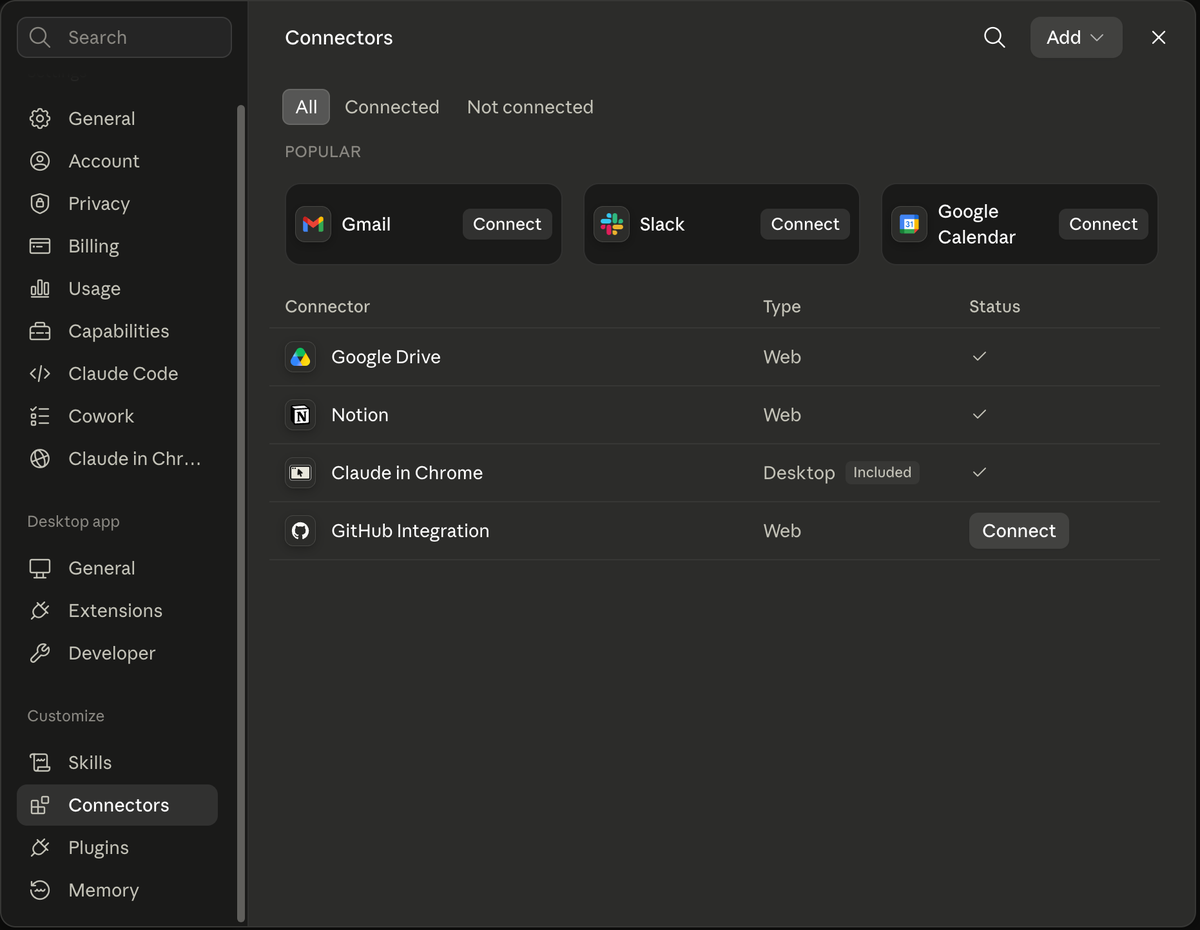Click the Account person icon

40,161
